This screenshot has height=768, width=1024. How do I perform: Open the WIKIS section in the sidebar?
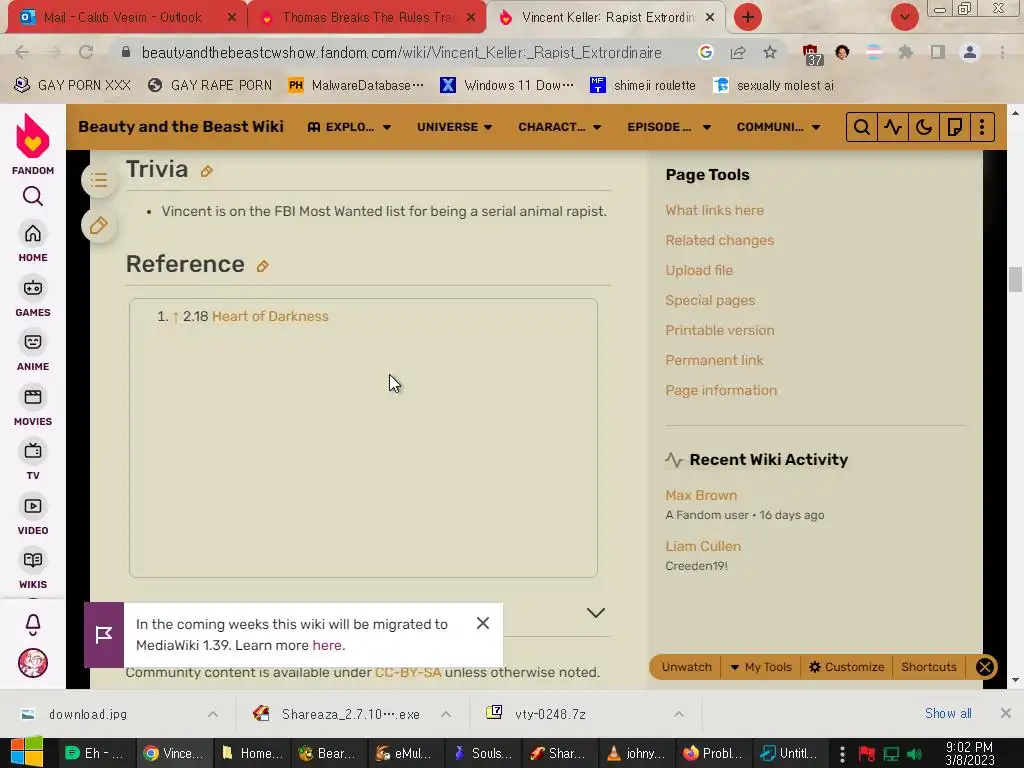tap(33, 570)
